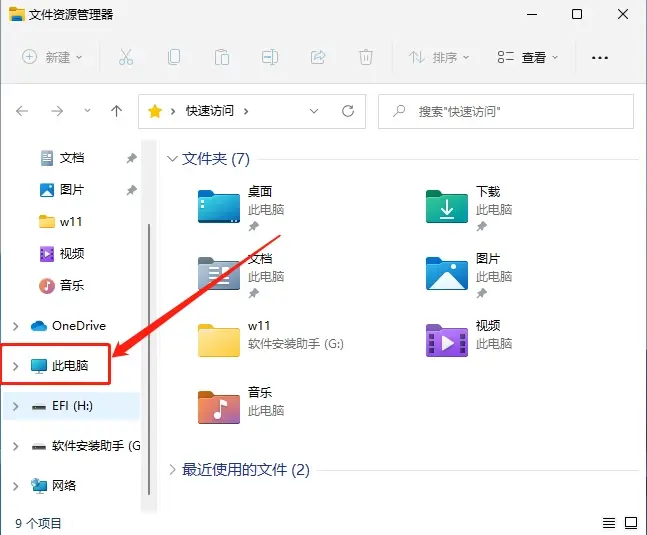647x535 pixels.
Task: Open the three-dots See more menu
Action: [x=600, y=58]
